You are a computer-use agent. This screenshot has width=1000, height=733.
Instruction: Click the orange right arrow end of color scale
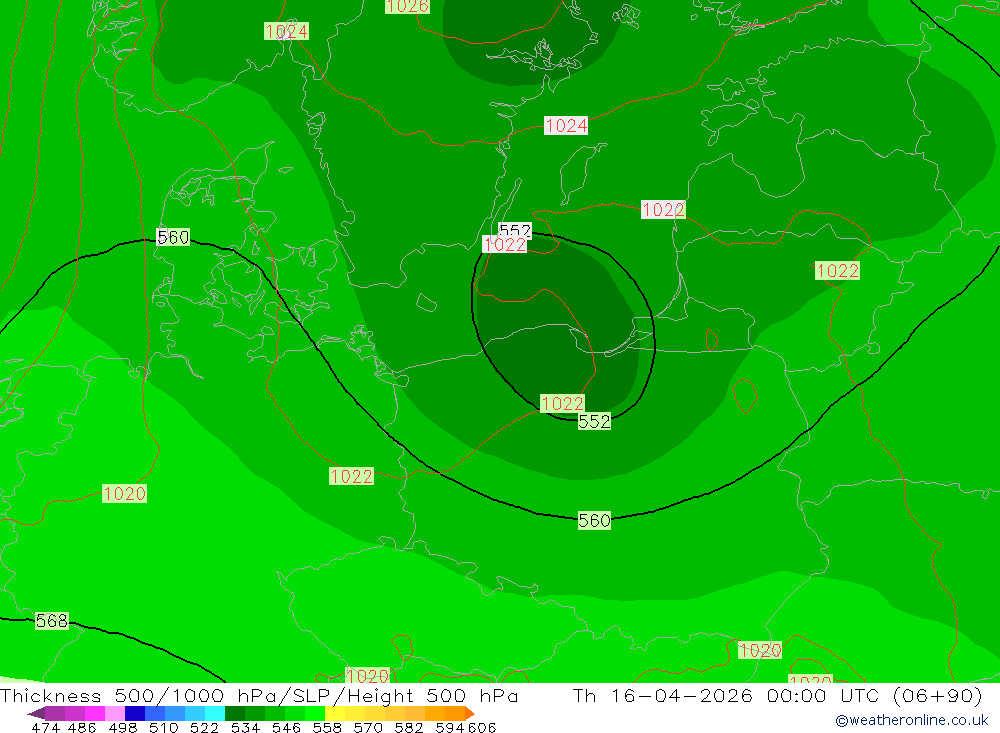469,713
